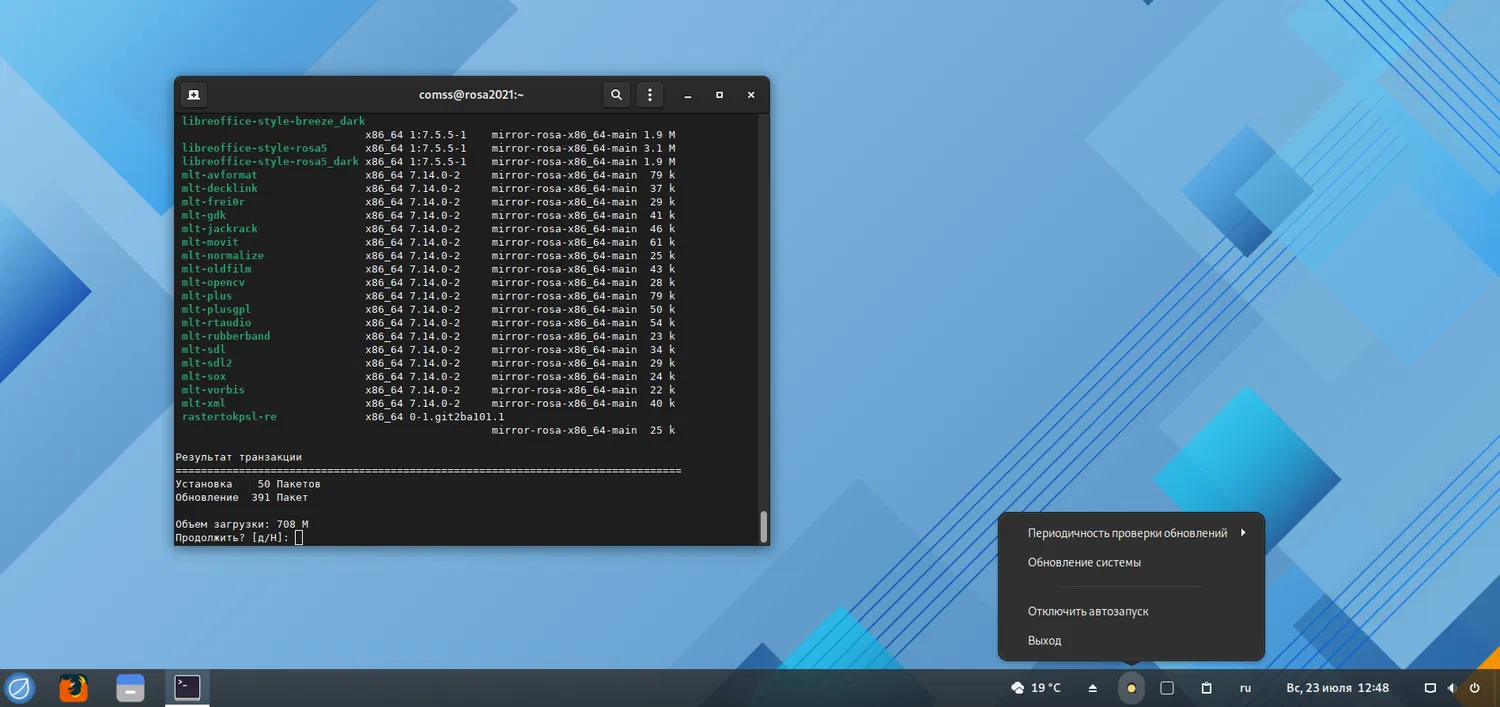Screen dimensions: 1500x707
Task: Click the square tray icon beside updater
Action: point(1167,688)
